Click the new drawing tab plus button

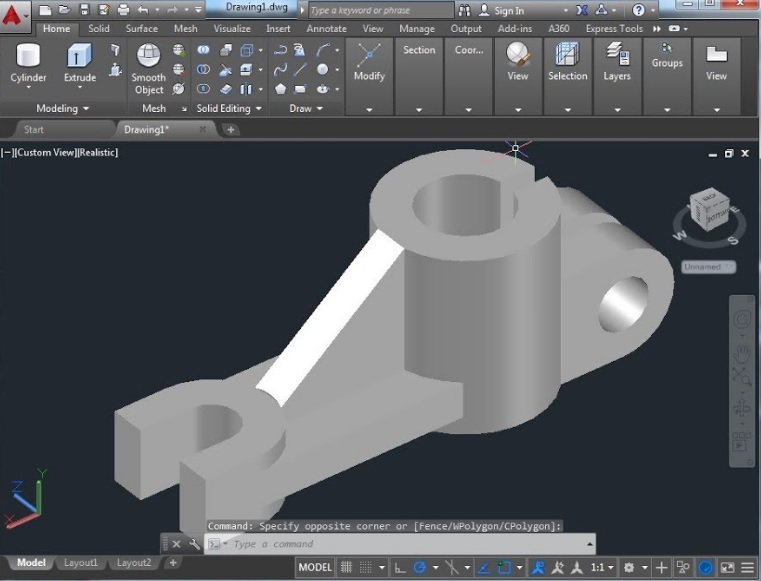(231, 129)
